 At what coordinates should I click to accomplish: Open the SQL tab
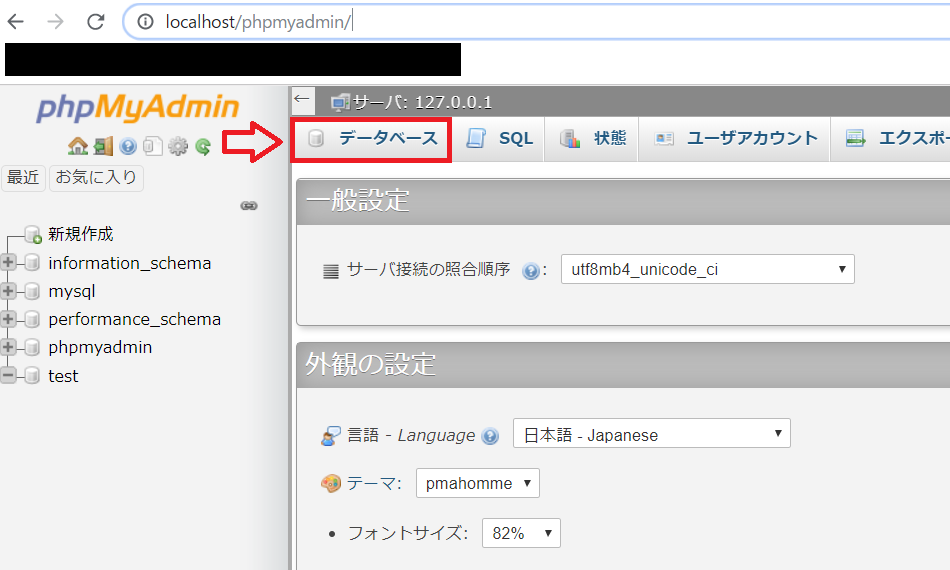(x=499, y=139)
